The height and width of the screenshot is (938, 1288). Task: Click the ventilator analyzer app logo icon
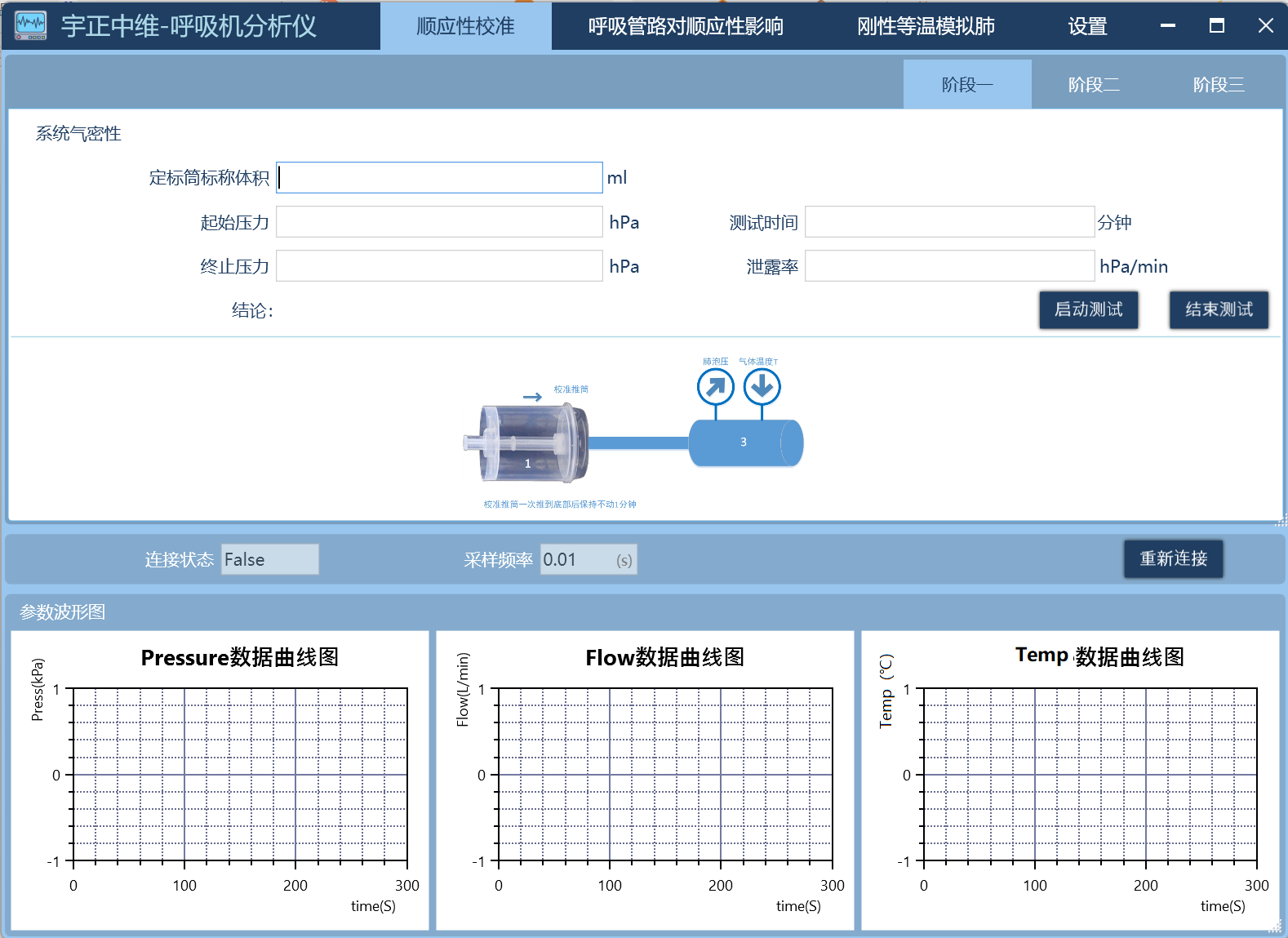[31, 26]
